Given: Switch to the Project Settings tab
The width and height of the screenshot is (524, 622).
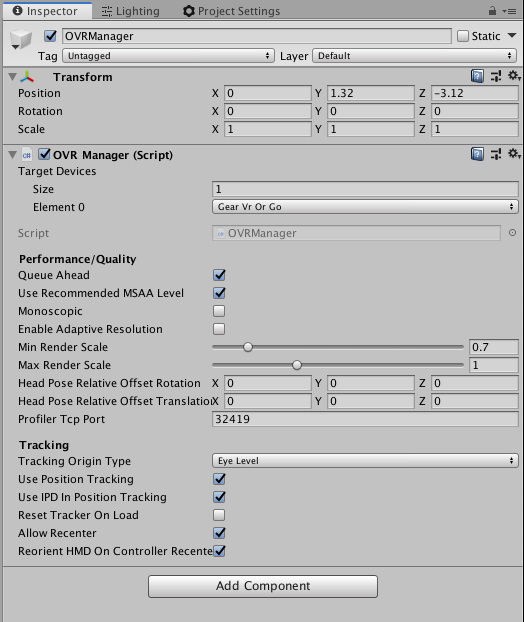Looking at the screenshot, I should [232, 11].
